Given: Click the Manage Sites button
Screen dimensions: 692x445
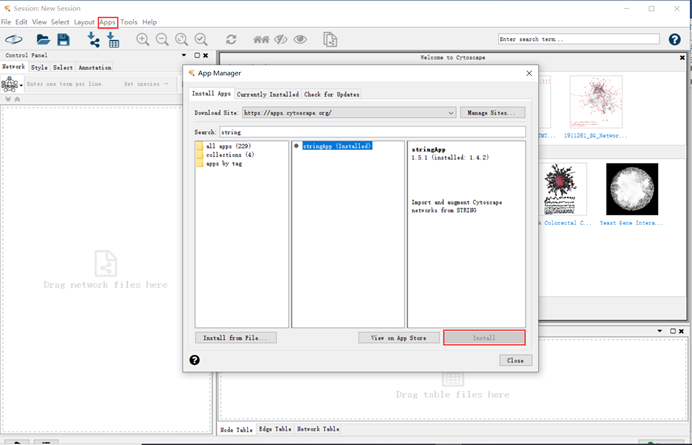Looking at the screenshot, I should click(x=493, y=113).
